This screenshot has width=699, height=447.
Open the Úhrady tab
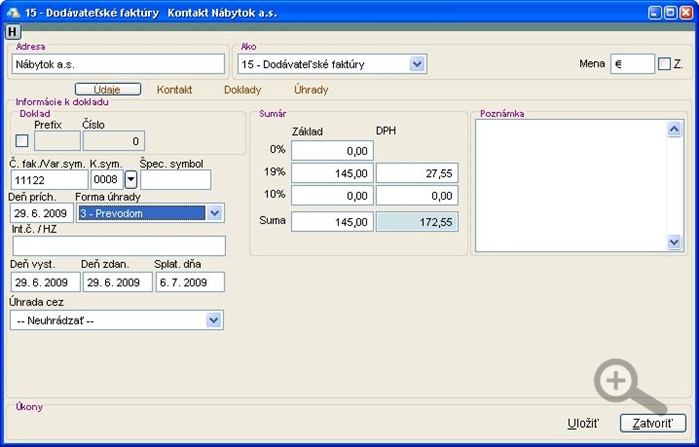(x=311, y=90)
